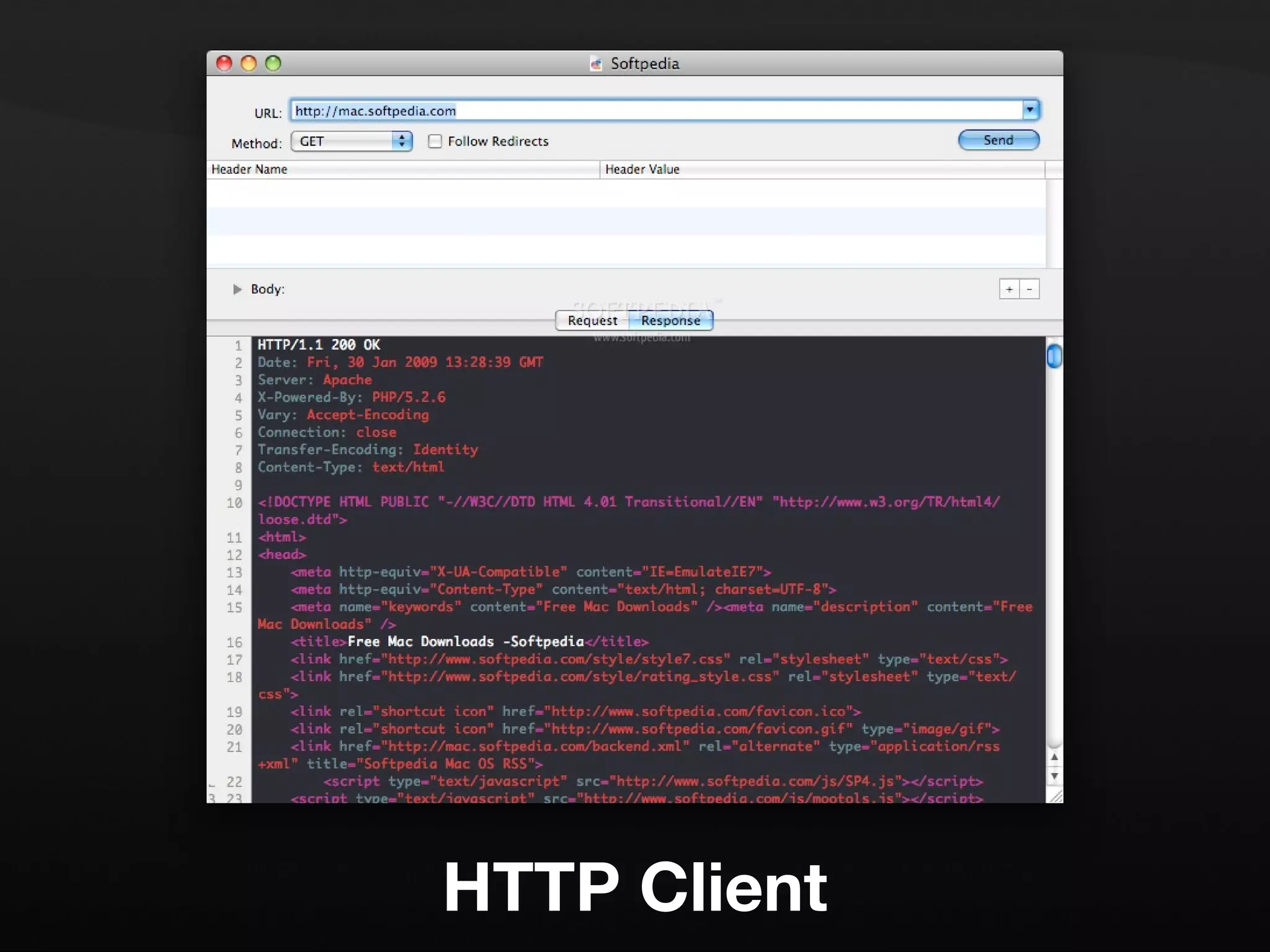Click the Send button
1270x952 pixels.
(x=998, y=140)
